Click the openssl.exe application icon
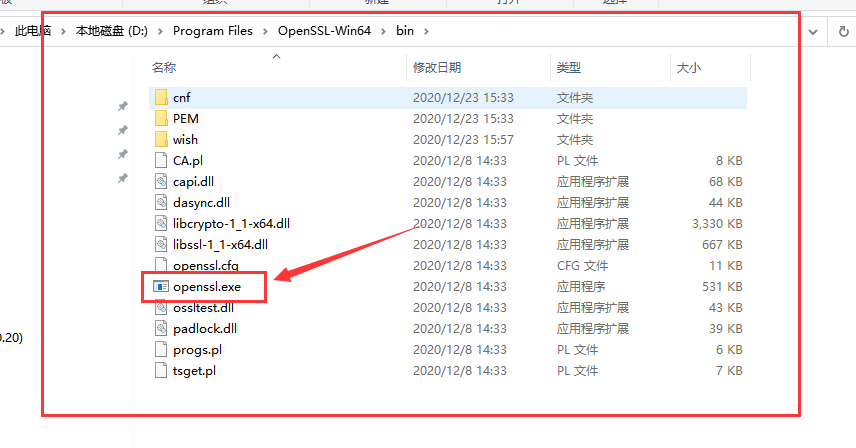This screenshot has height=448, width=856. point(161,286)
